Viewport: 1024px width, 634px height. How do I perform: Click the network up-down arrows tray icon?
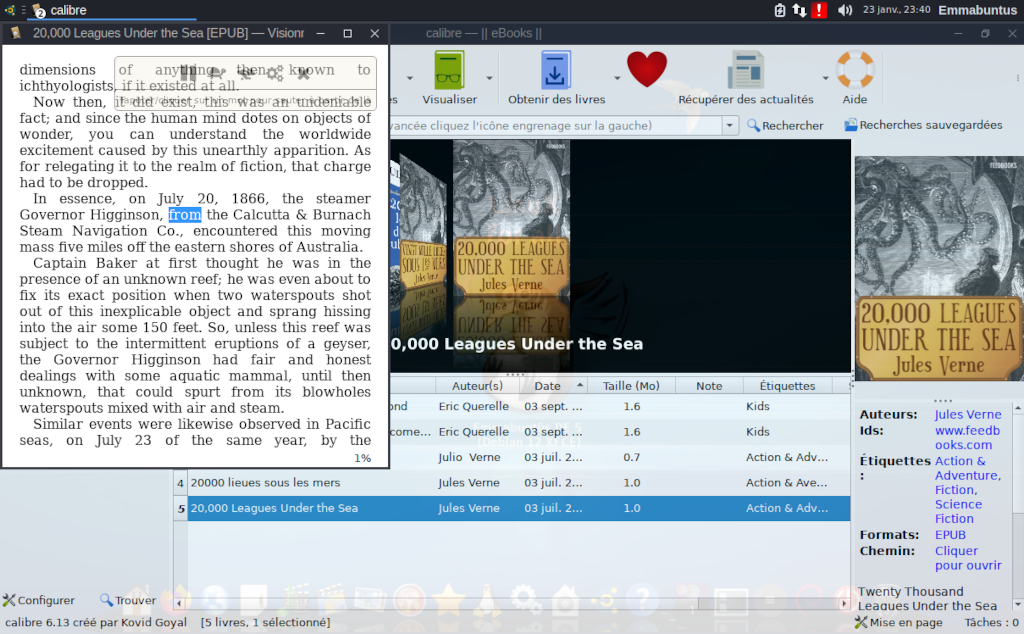click(799, 10)
